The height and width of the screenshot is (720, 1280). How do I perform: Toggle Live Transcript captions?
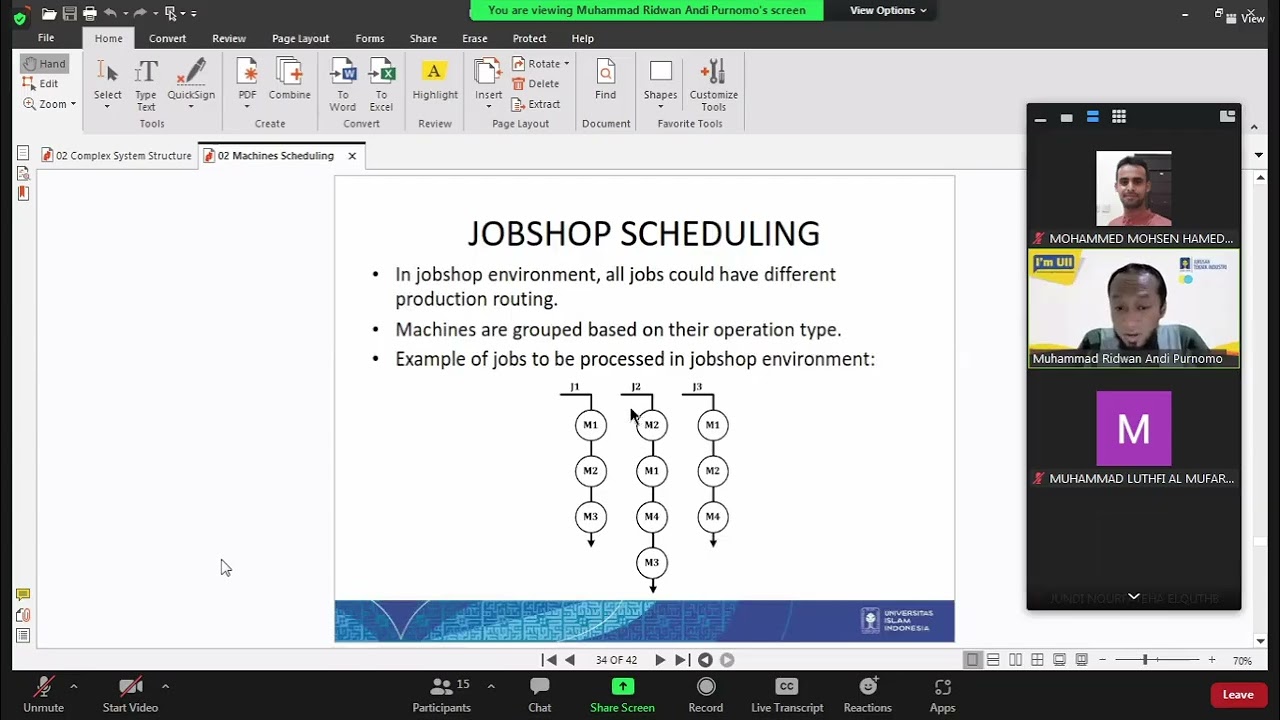[x=787, y=695]
